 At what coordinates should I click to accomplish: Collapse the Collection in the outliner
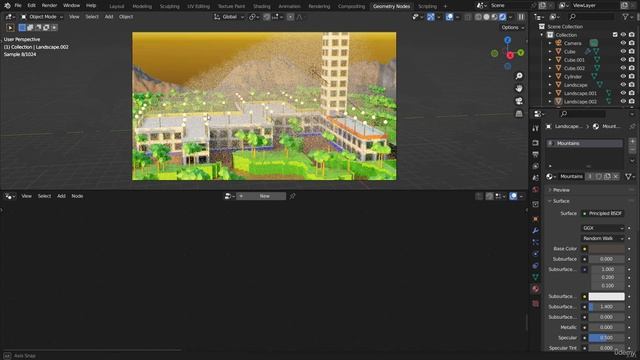click(x=542, y=35)
